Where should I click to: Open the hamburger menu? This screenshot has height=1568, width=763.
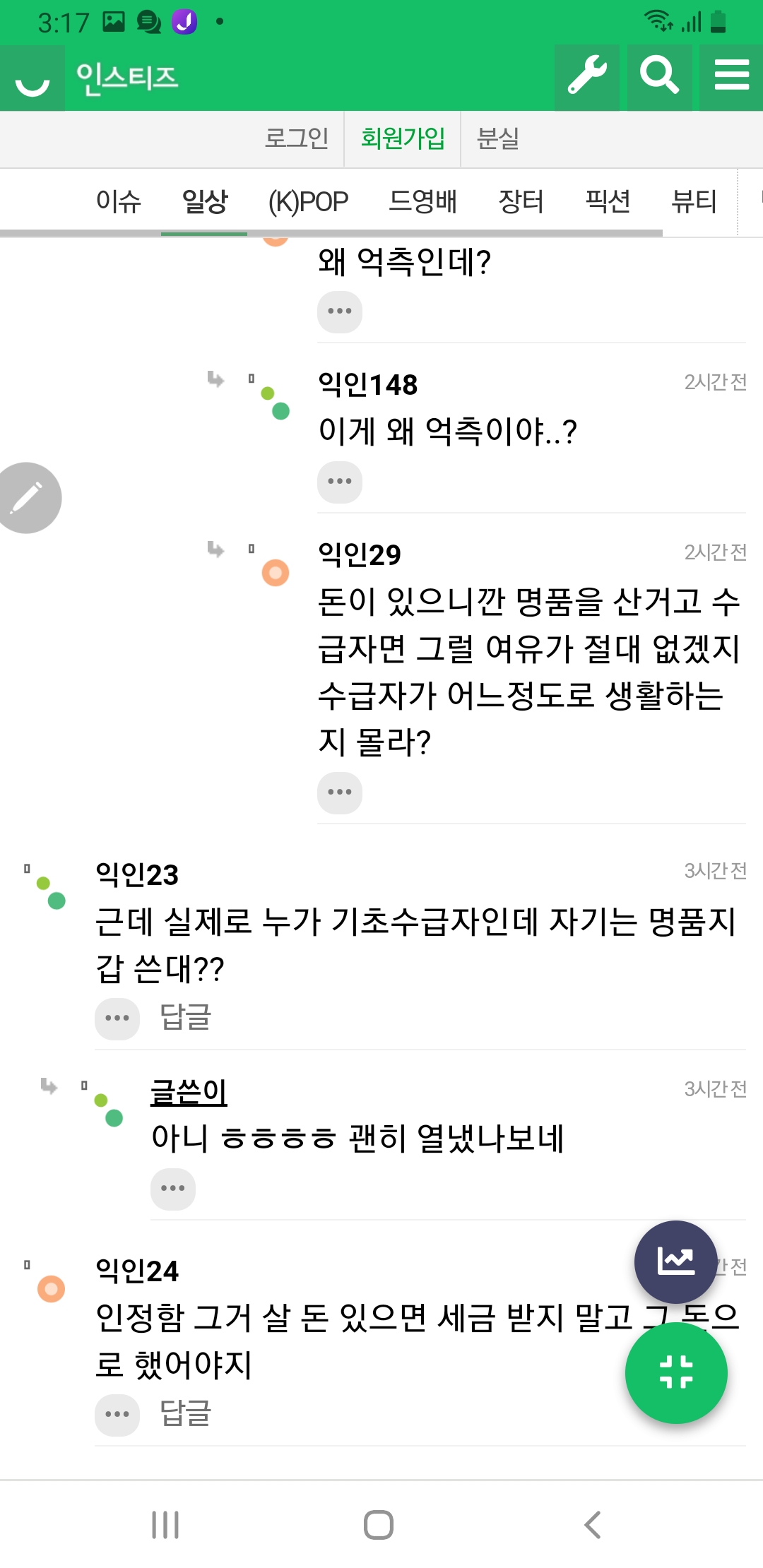point(731,76)
